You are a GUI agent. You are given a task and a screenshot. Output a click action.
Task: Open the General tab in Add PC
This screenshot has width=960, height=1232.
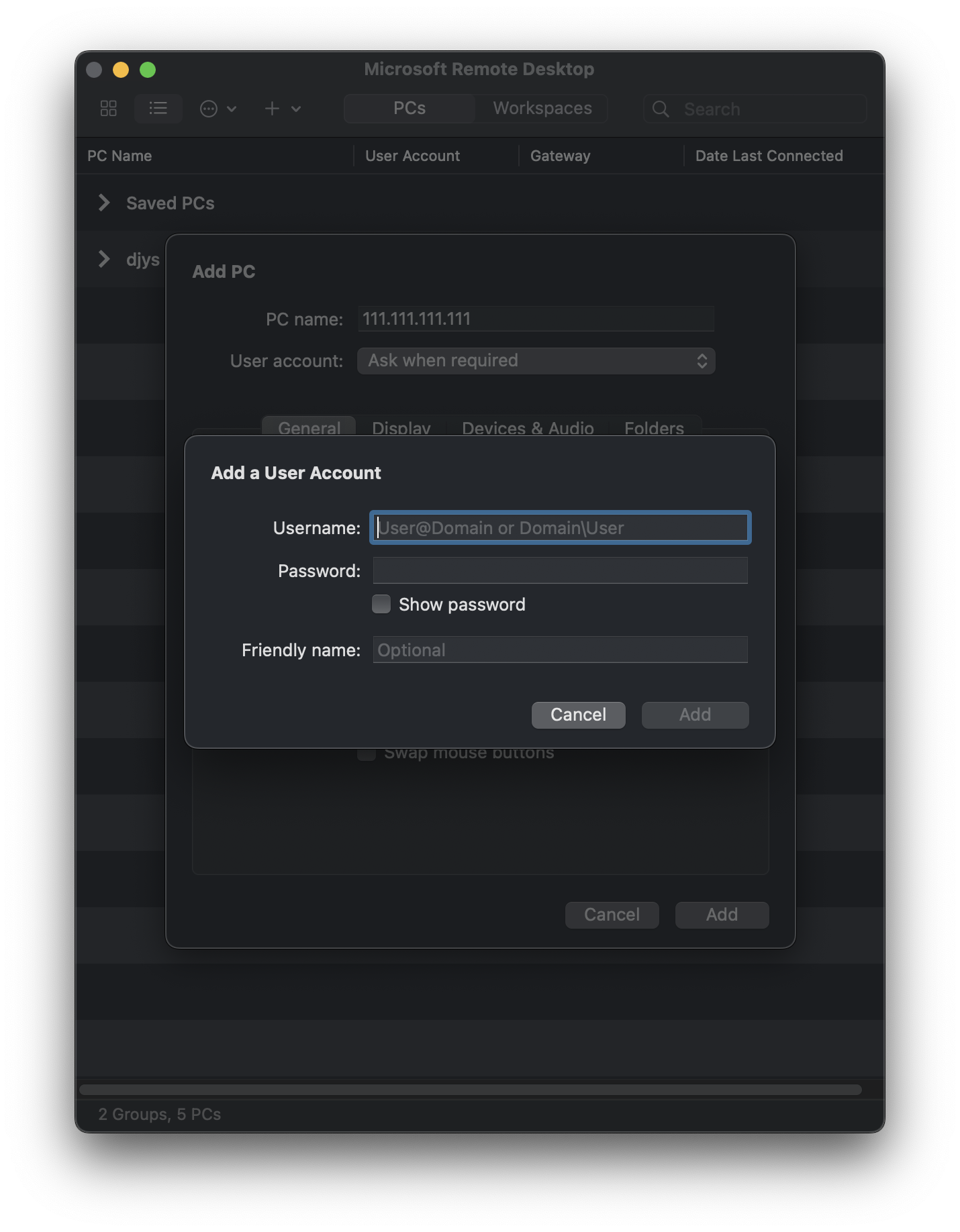click(x=309, y=427)
